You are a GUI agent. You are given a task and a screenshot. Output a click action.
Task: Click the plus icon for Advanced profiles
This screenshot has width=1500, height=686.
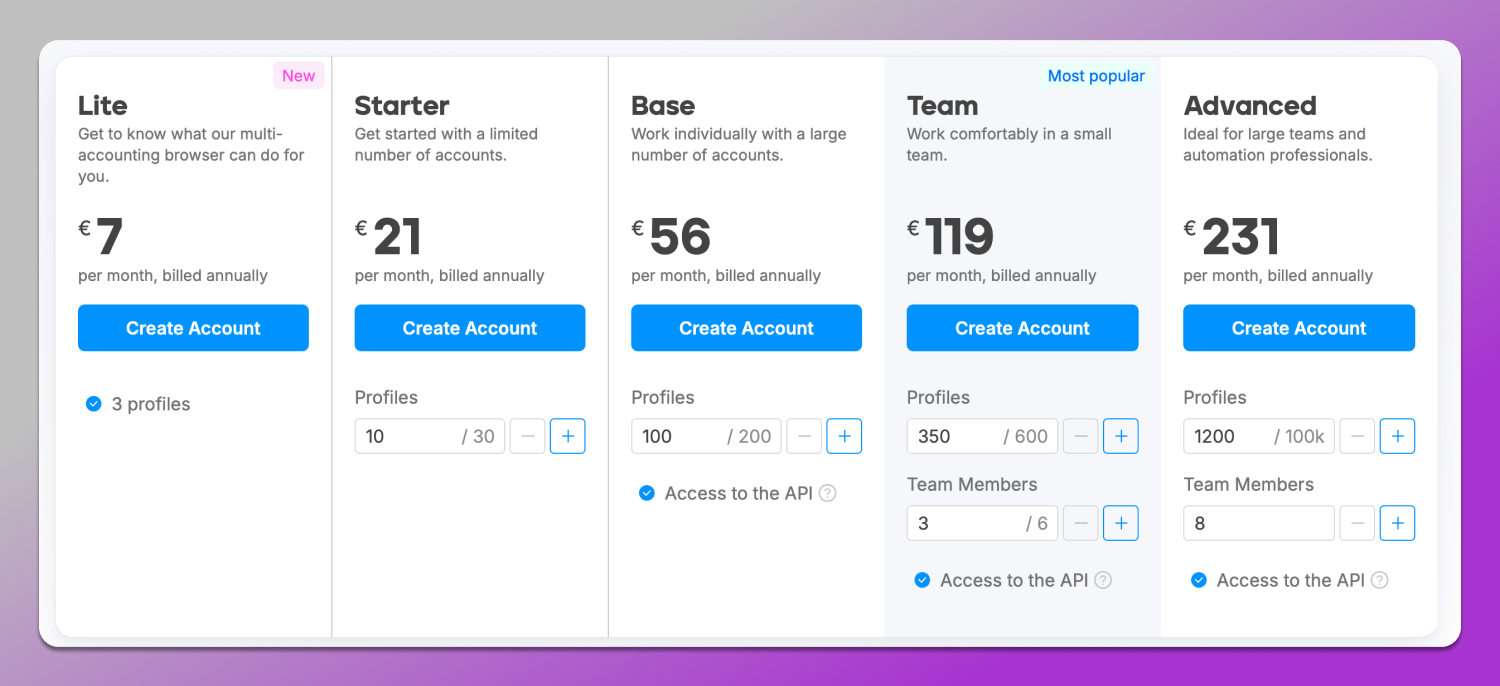click(1397, 436)
